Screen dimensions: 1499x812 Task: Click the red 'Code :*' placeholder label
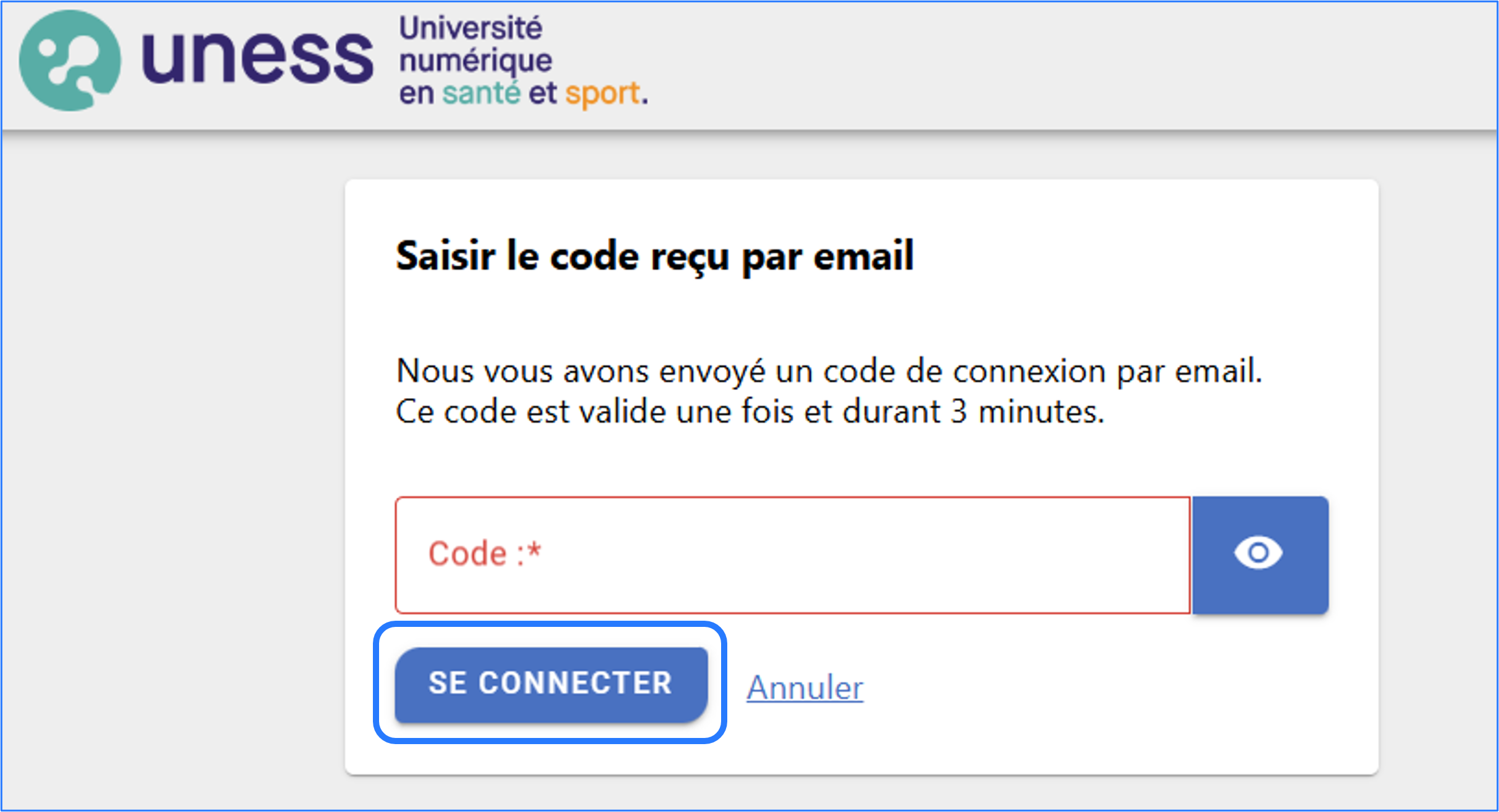(485, 553)
